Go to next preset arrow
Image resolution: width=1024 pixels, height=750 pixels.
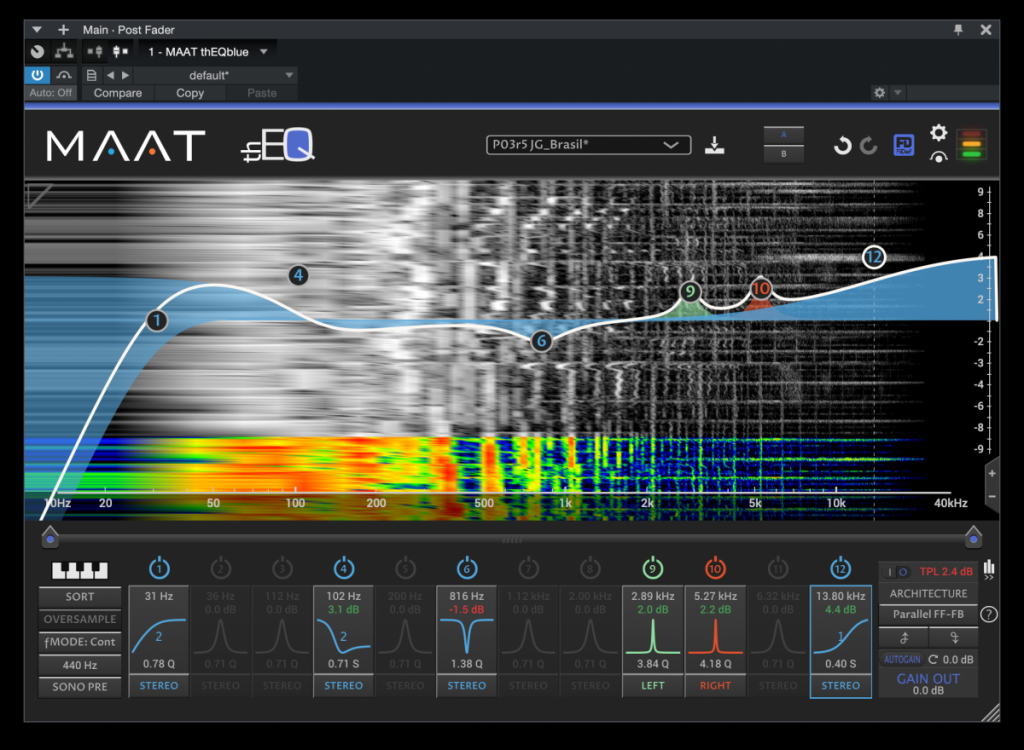coord(125,75)
